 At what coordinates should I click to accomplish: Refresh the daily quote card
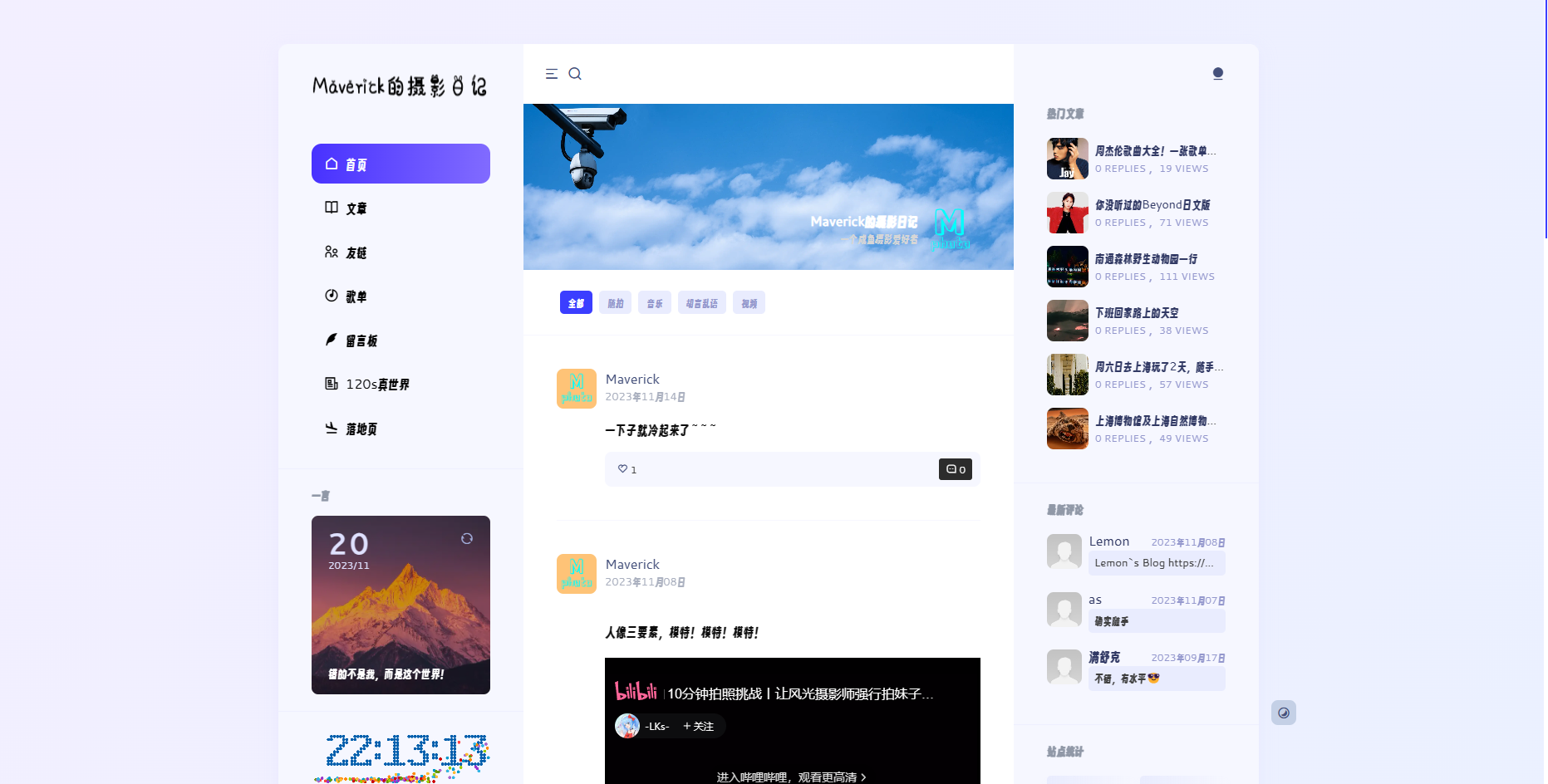point(467,538)
